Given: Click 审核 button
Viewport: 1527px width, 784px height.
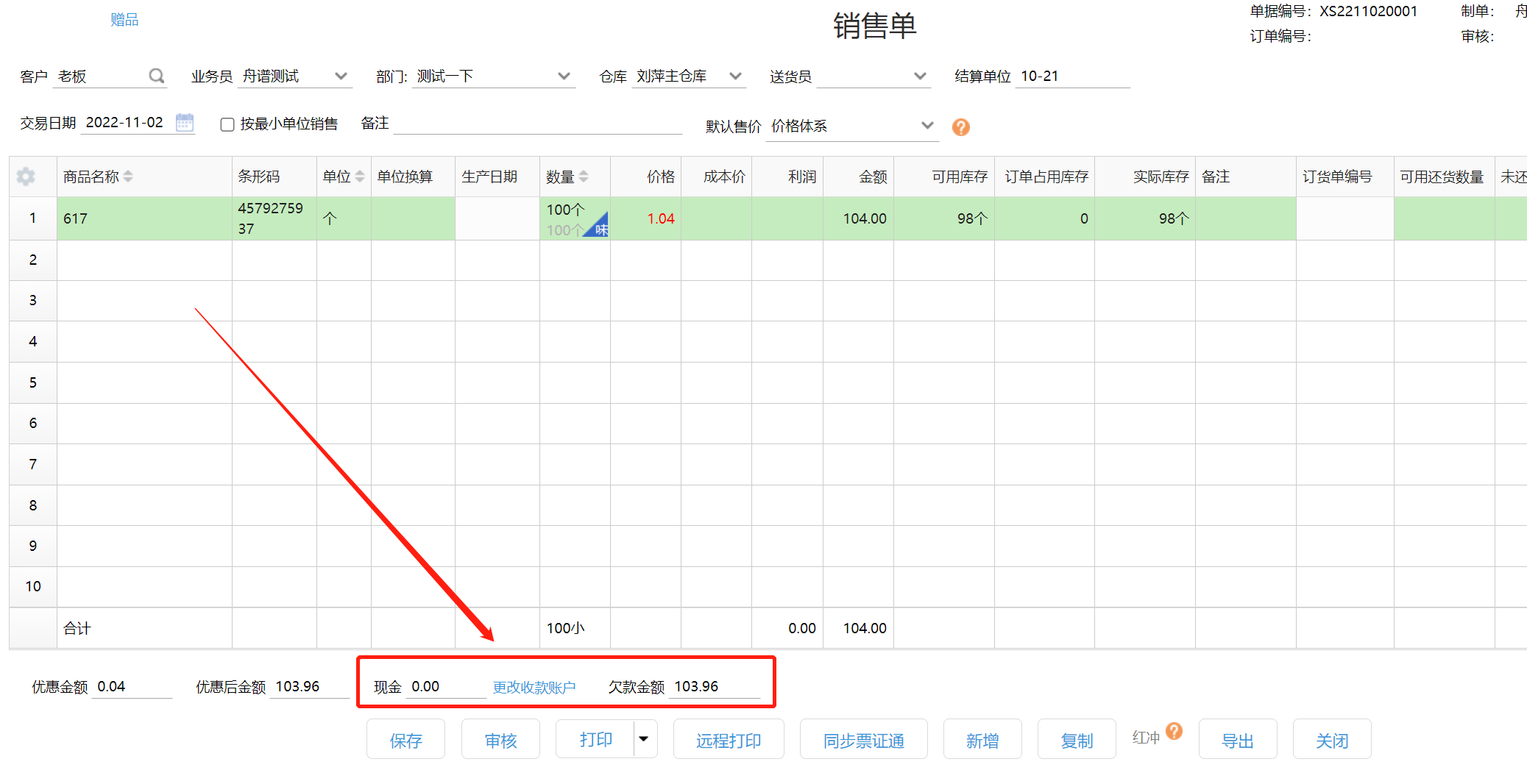Looking at the screenshot, I should [x=500, y=740].
